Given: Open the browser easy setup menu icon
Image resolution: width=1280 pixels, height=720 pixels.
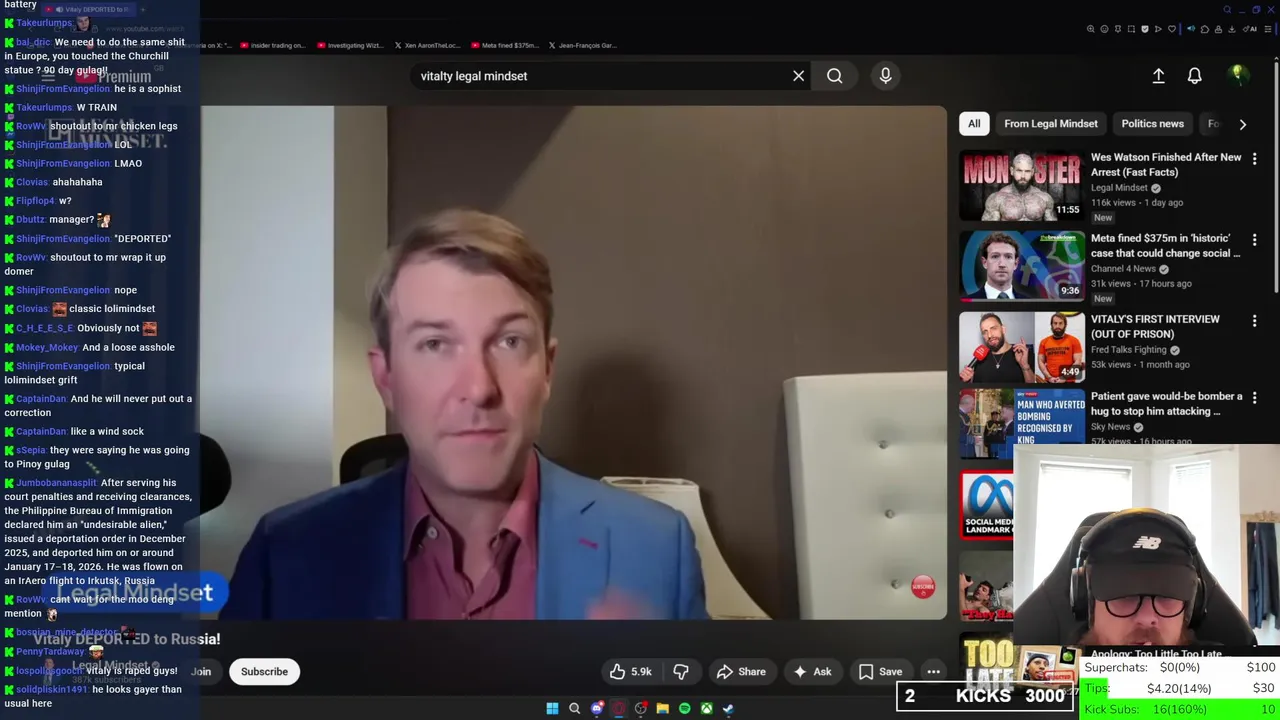Looking at the screenshot, I should coord(1267,29).
